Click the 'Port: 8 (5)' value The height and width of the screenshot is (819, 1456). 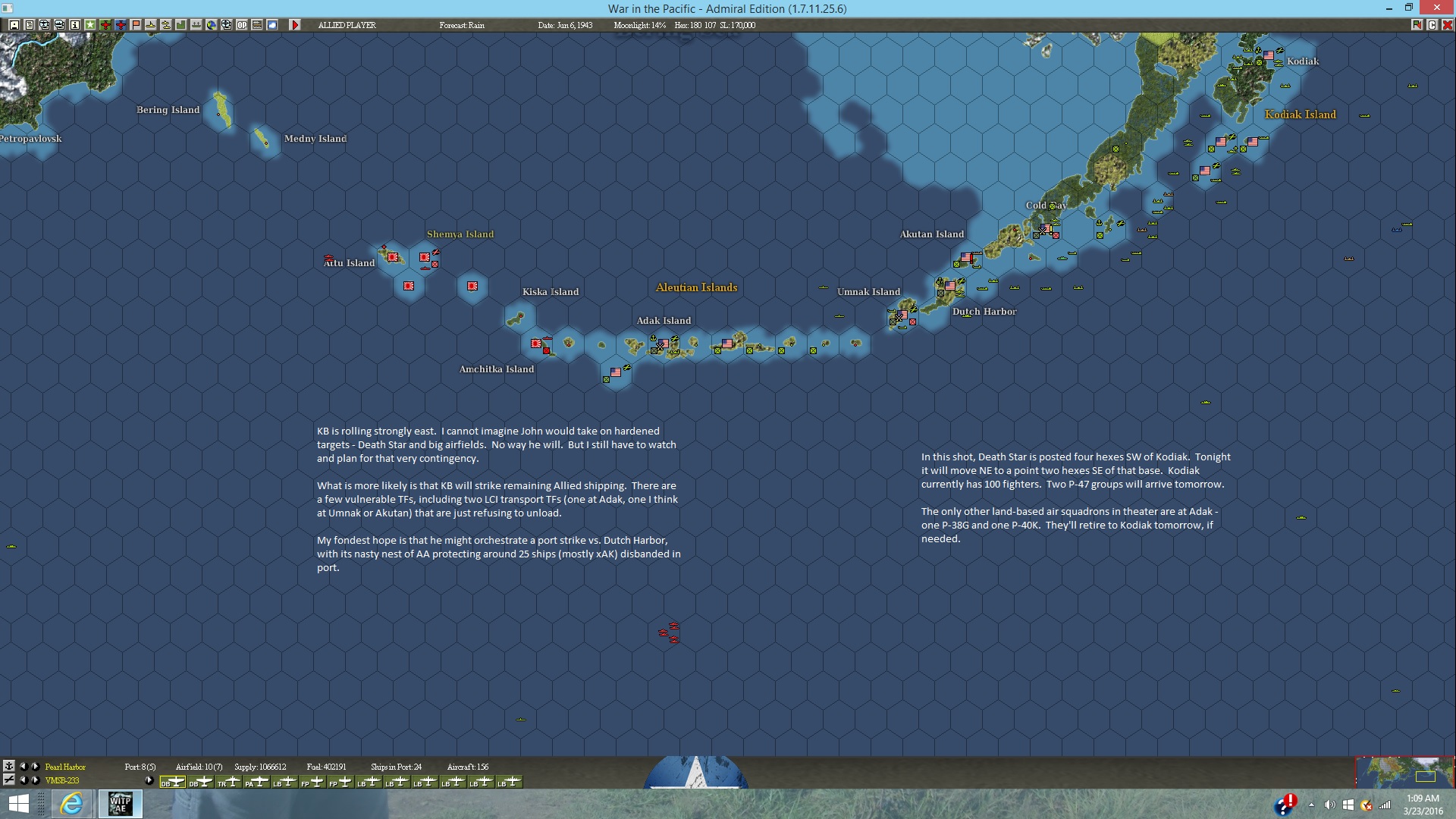140,767
